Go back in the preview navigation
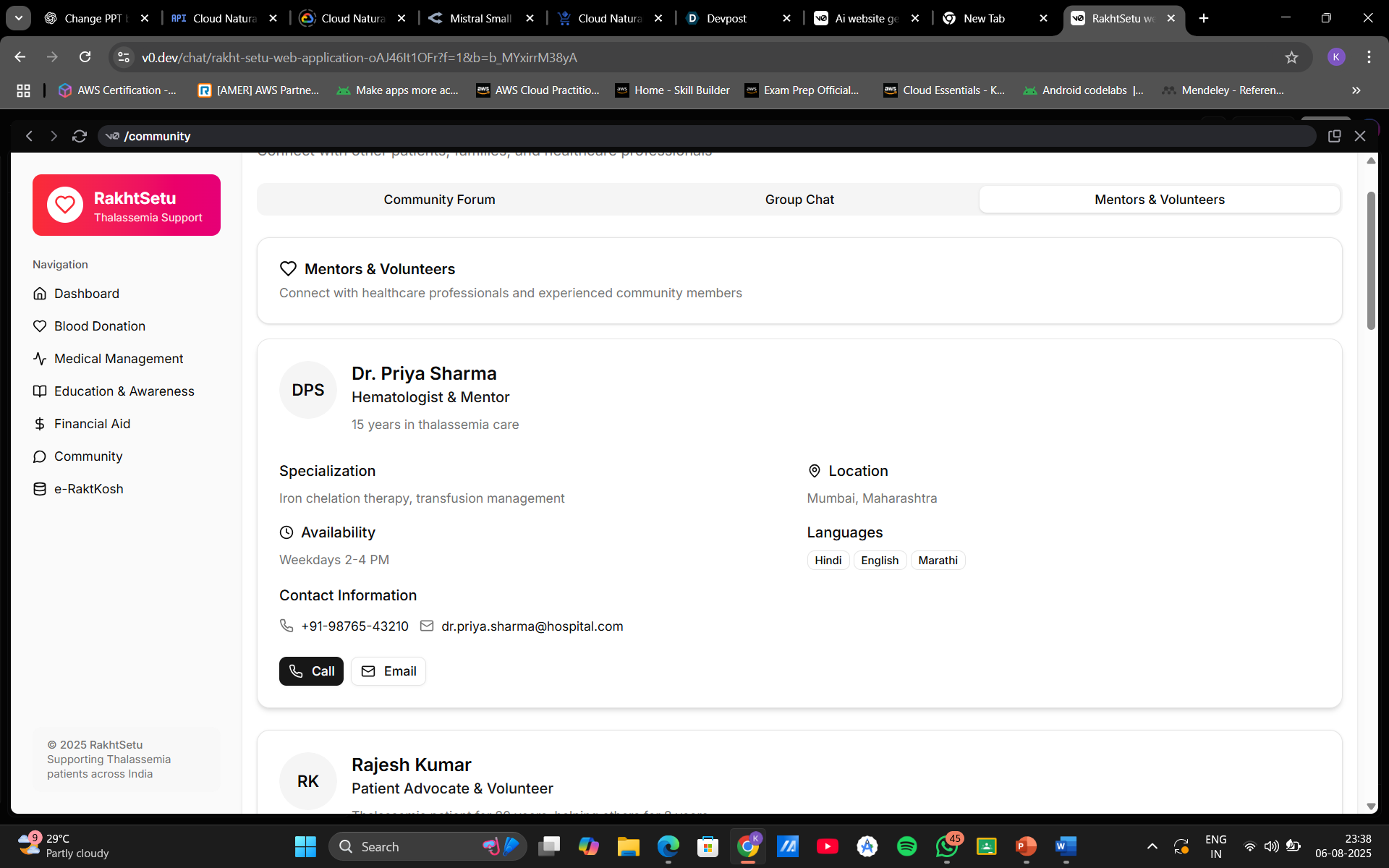The image size is (1389, 868). point(29,136)
